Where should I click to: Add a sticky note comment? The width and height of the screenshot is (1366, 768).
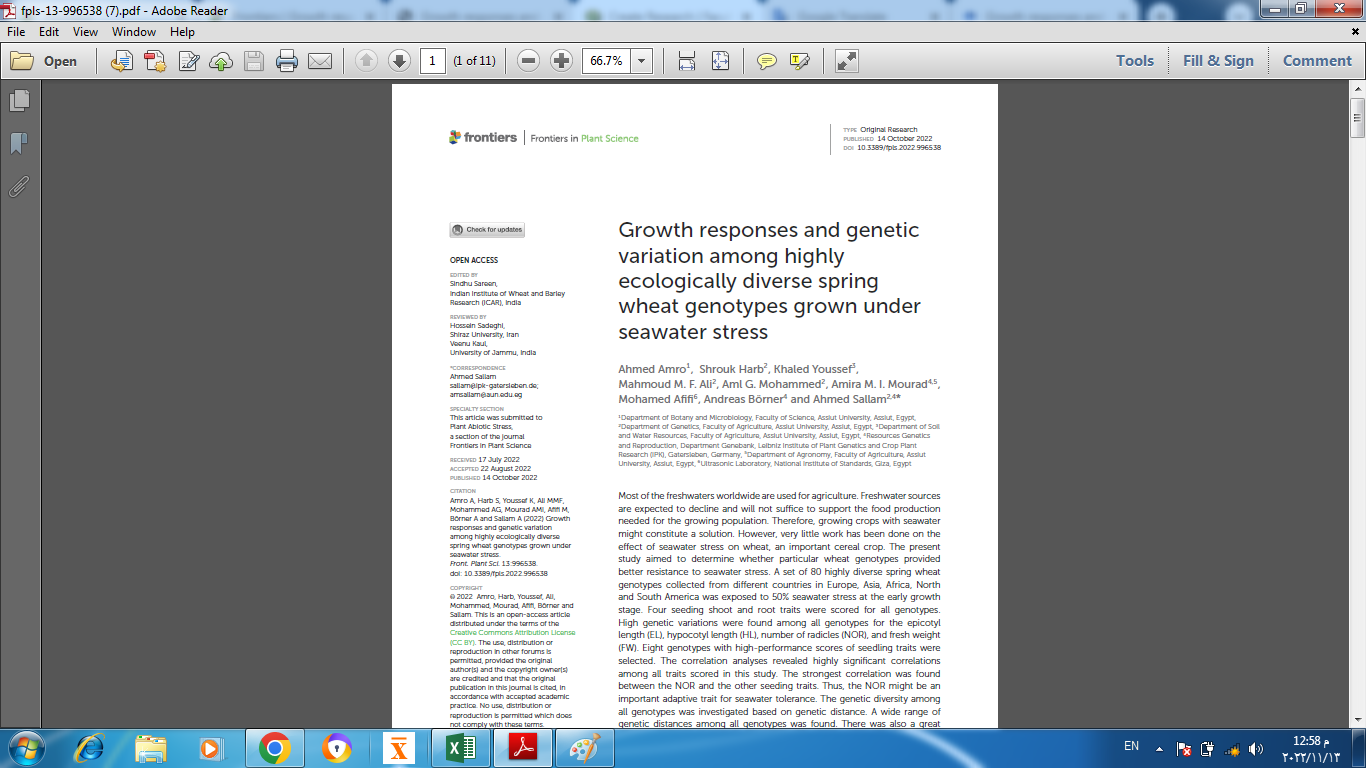[x=765, y=60]
